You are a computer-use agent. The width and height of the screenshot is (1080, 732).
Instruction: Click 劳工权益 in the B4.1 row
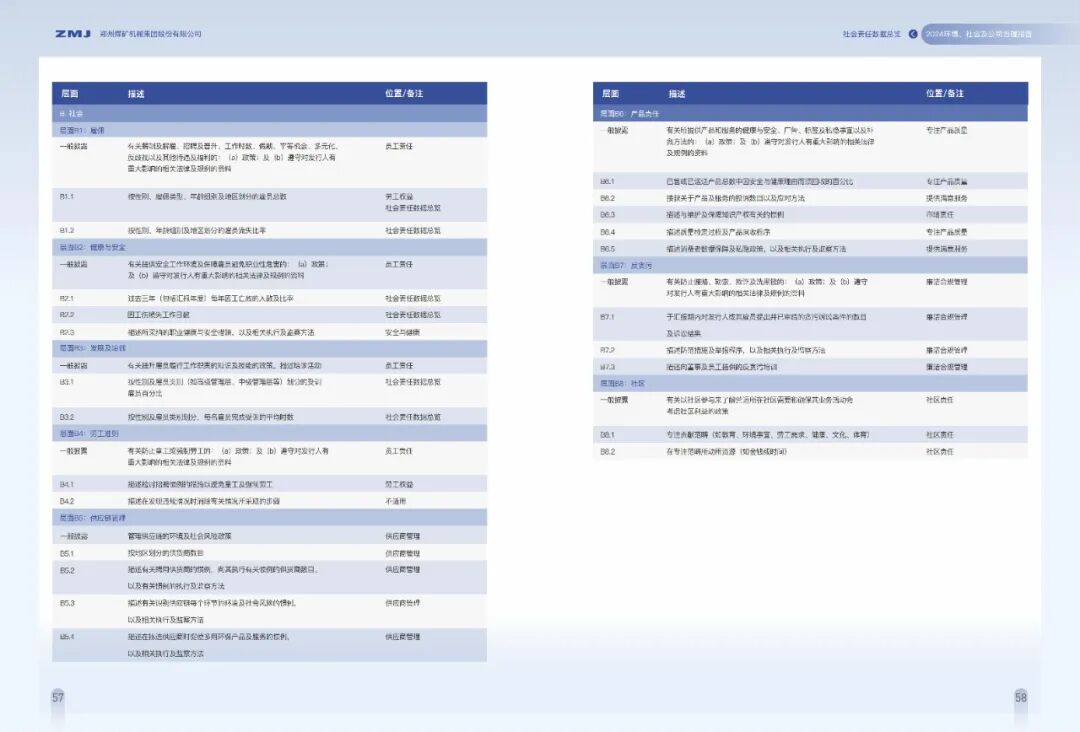[399, 485]
